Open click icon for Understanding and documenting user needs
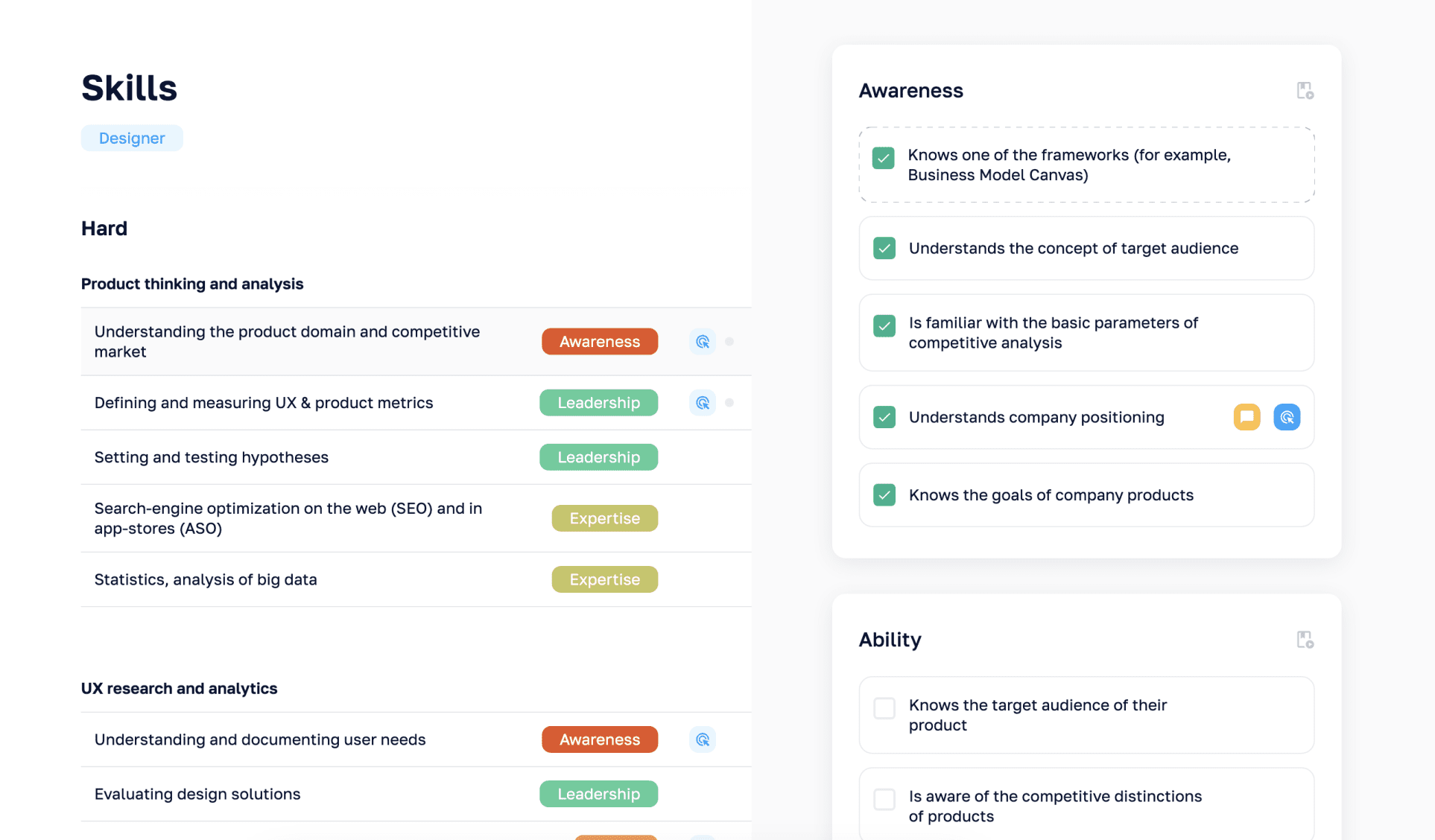Viewport: 1435px width, 840px height. click(x=702, y=739)
